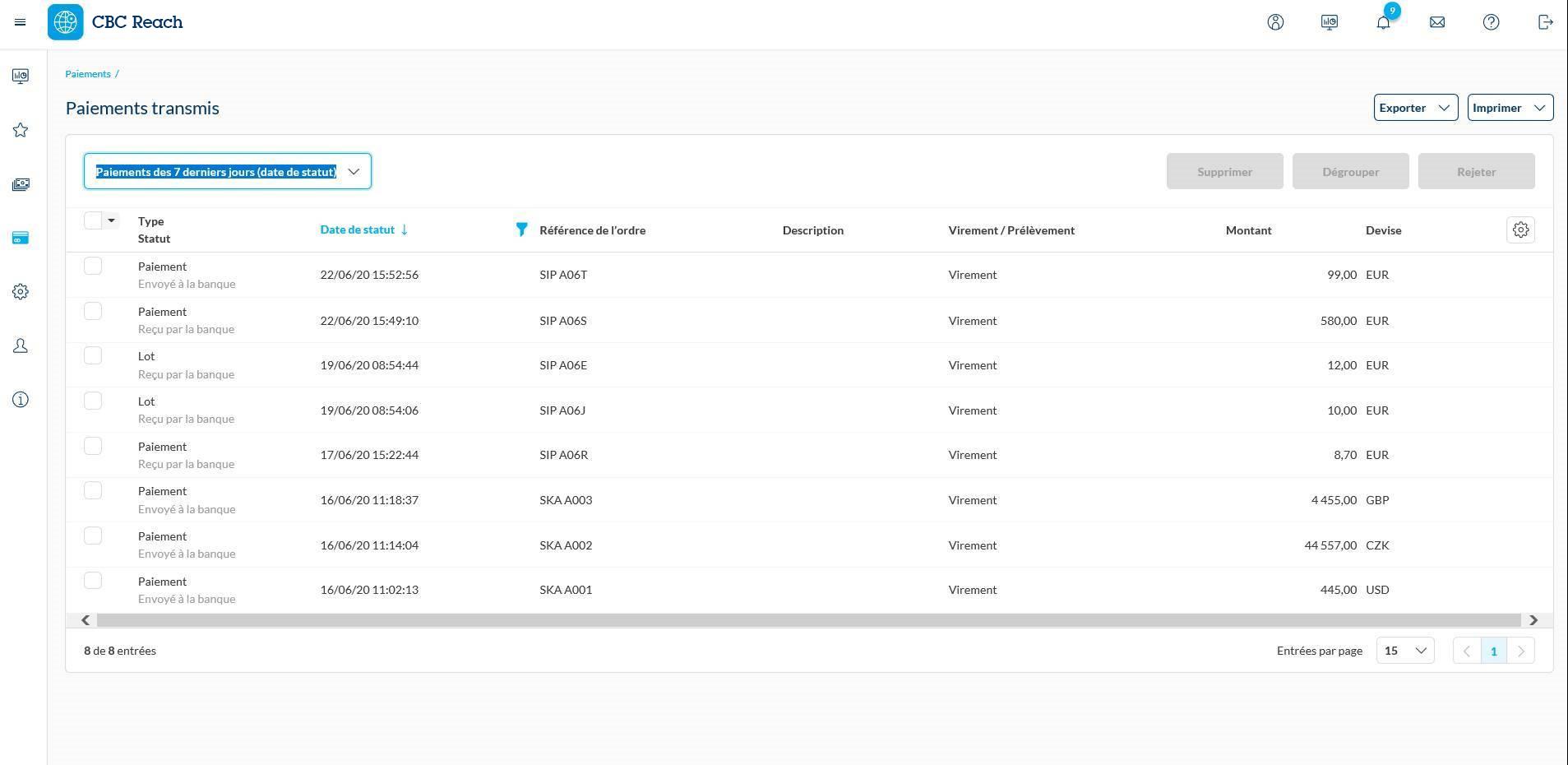Open the Exporter dropdown
The height and width of the screenshot is (765, 1568).
(x=1416, y=108)
